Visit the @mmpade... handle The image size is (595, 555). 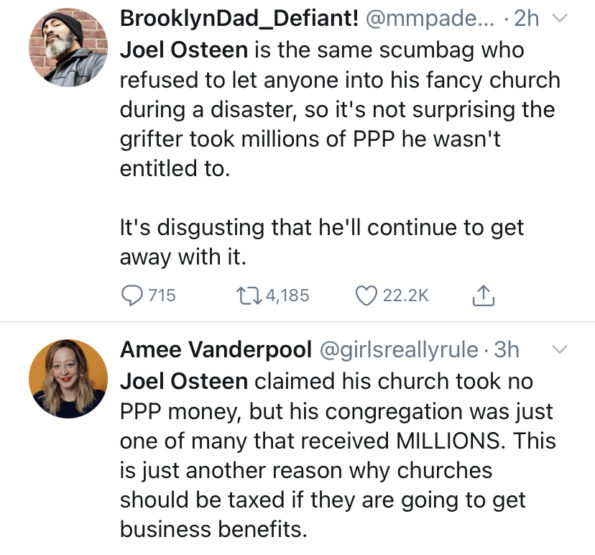[430, 18]
